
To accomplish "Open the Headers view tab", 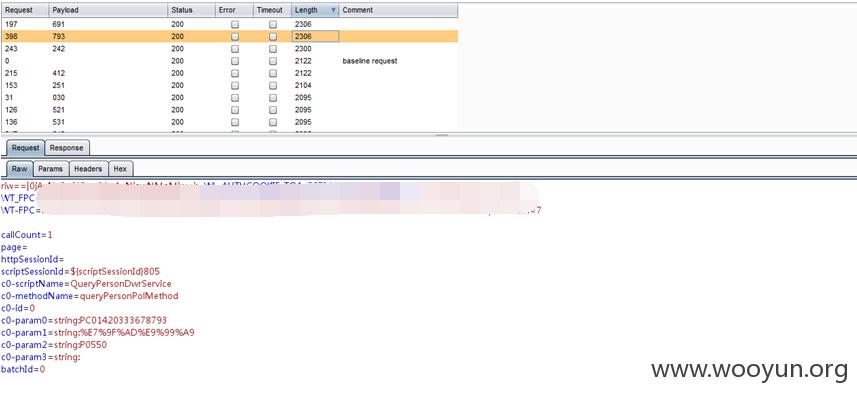I will coord(88,169).
